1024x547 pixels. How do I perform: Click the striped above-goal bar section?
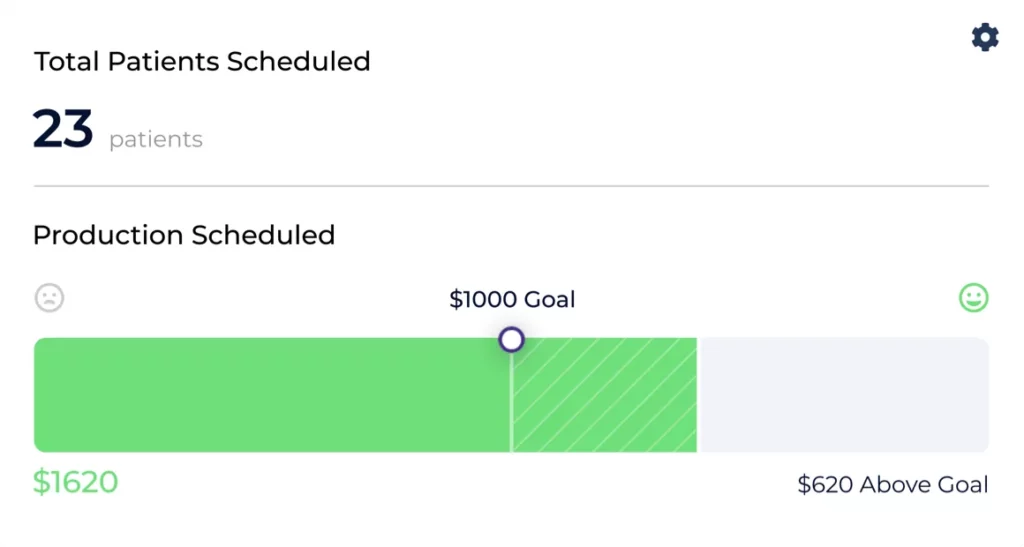pos(604,395)
